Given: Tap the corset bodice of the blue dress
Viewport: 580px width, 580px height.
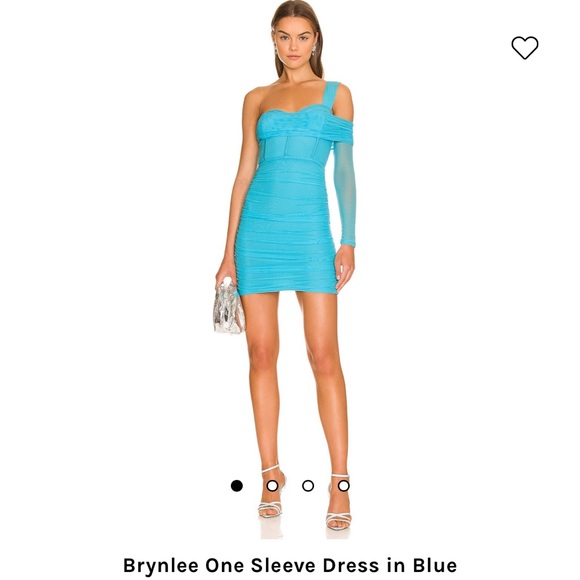Looking at the screenshot, I should tap(294, 146).
